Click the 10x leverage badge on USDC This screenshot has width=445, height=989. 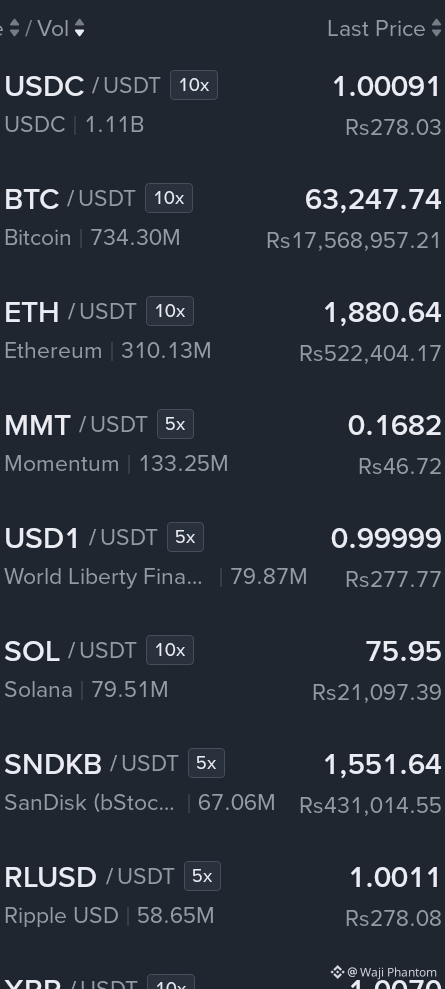194,85
